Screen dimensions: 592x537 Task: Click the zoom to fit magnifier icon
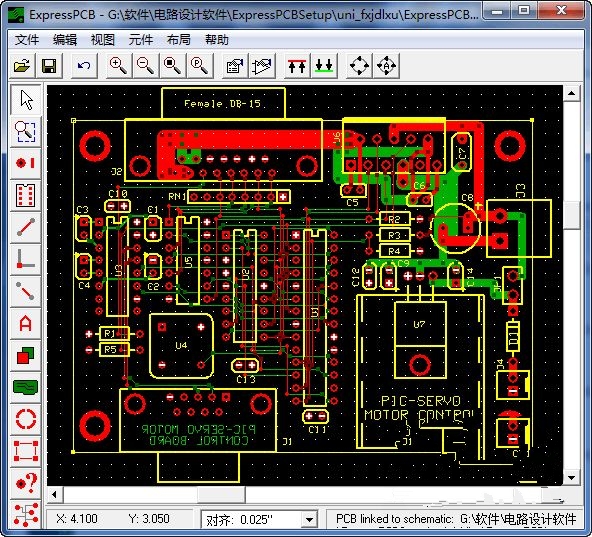click(173, 66)
